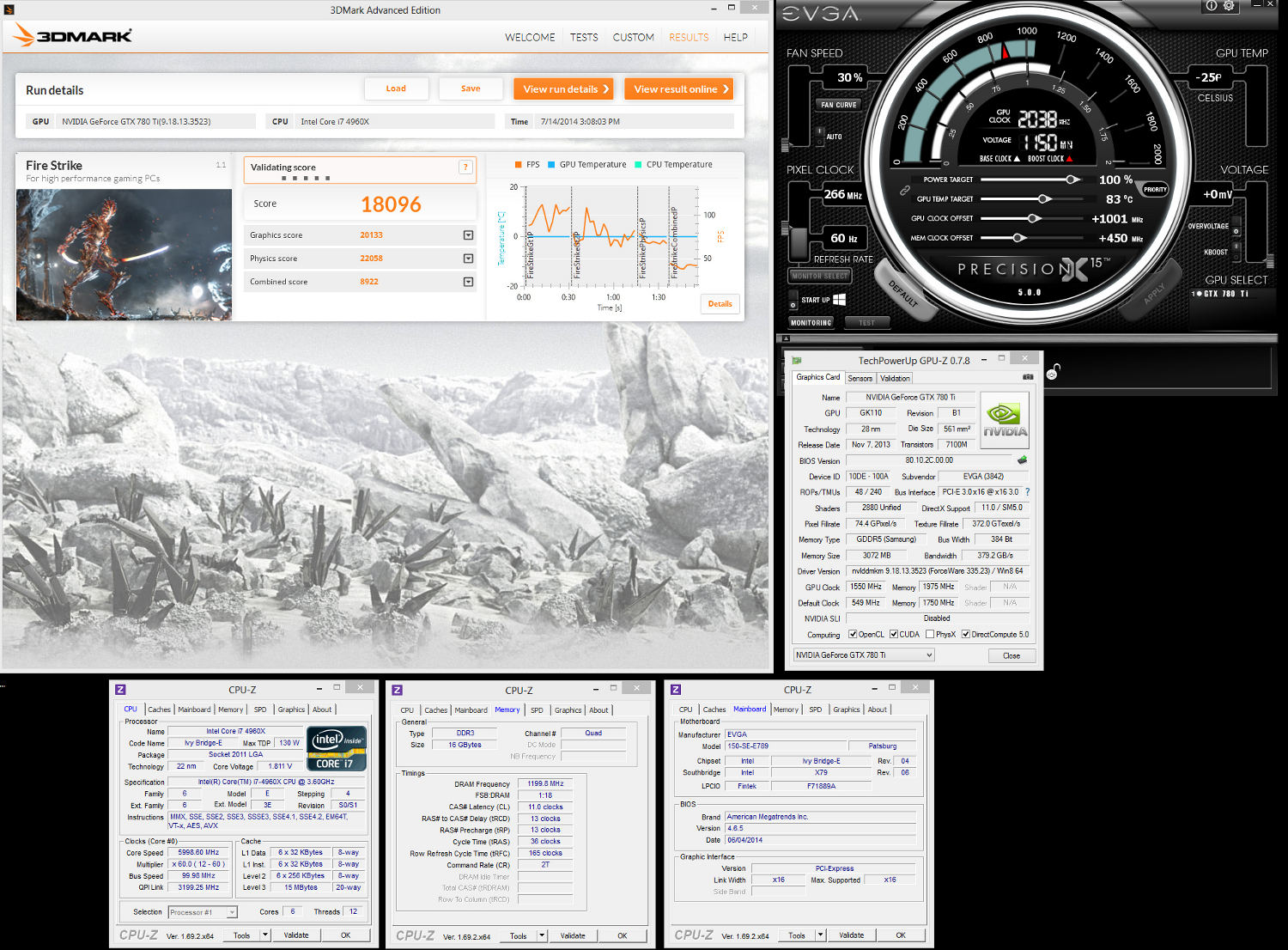
Task: Open the GPU selection dropdown in GPU-Z
Action: [x=864, y=655]
